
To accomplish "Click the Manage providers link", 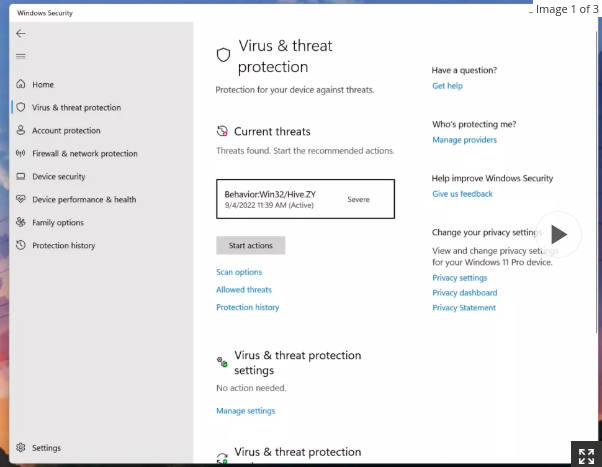I will pos(465,140).
